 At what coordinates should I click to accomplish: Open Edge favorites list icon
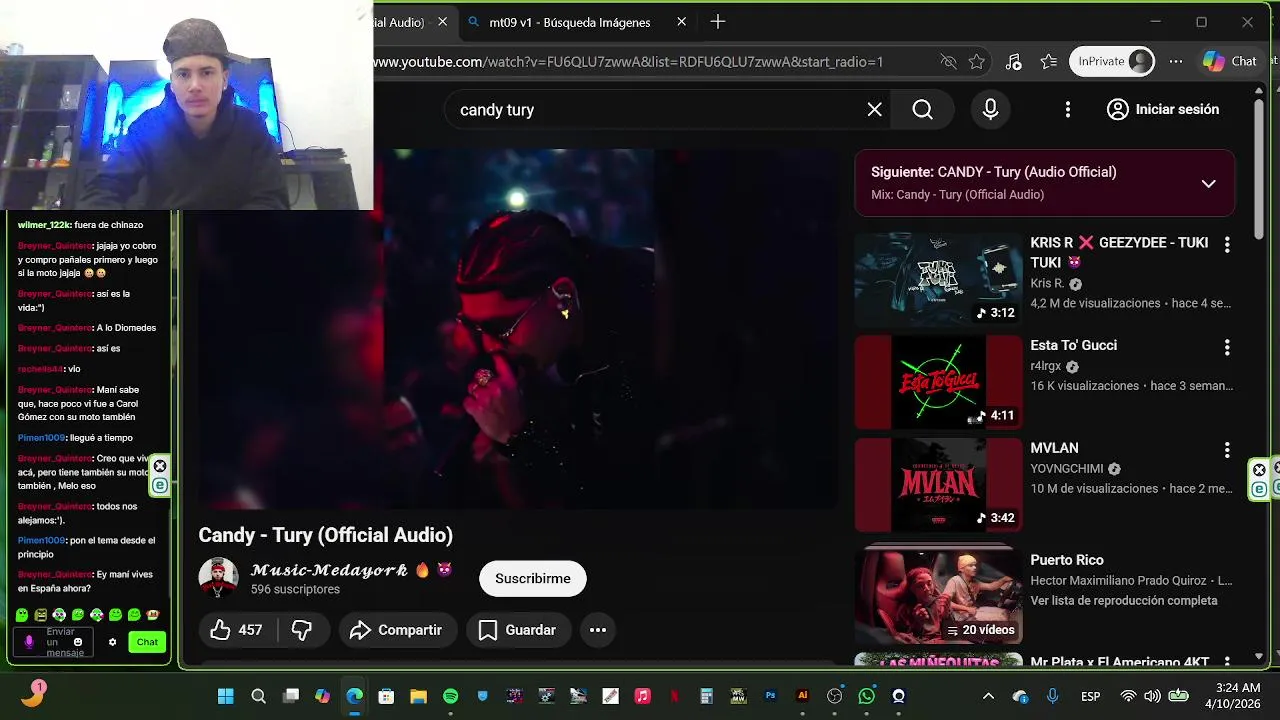click(x=1048, y=62)
